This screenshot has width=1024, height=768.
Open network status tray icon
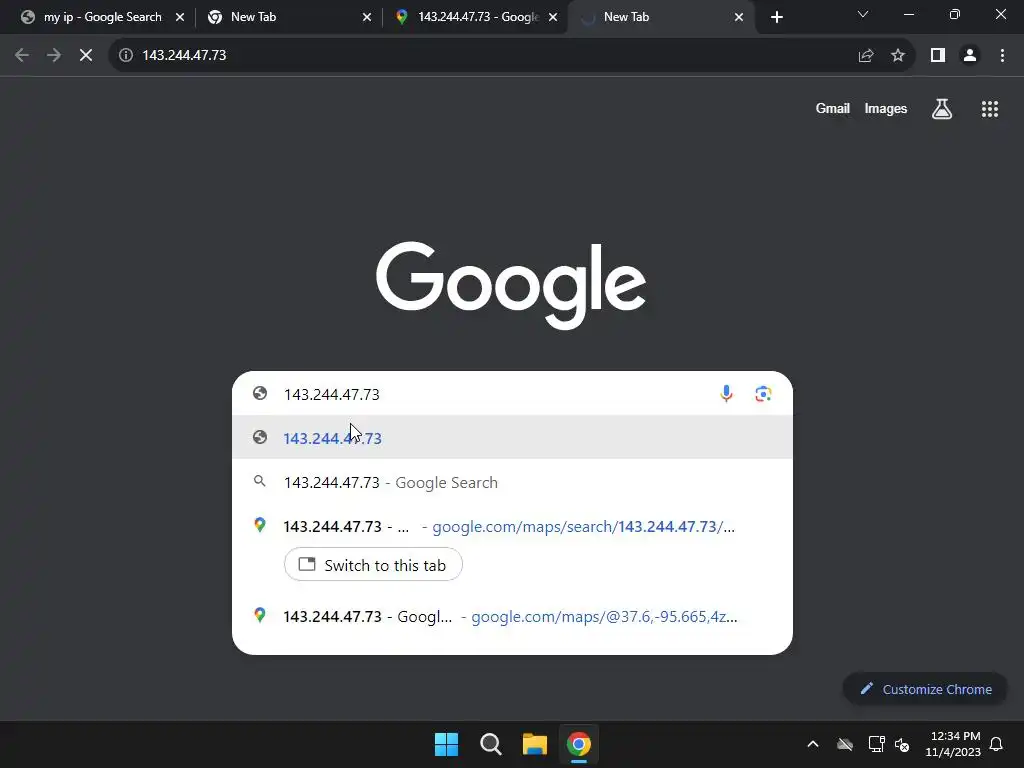pyautogui.click(x=876, y=744)
